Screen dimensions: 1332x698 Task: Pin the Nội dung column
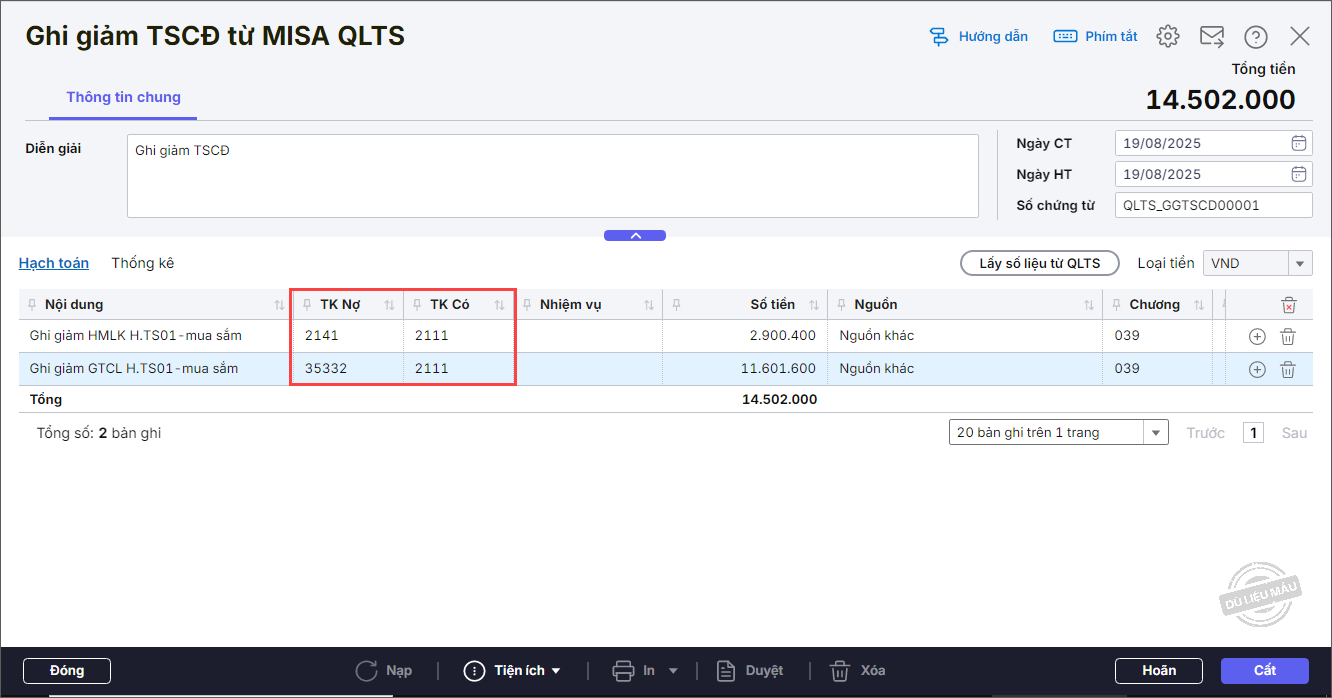pos(33,305)
